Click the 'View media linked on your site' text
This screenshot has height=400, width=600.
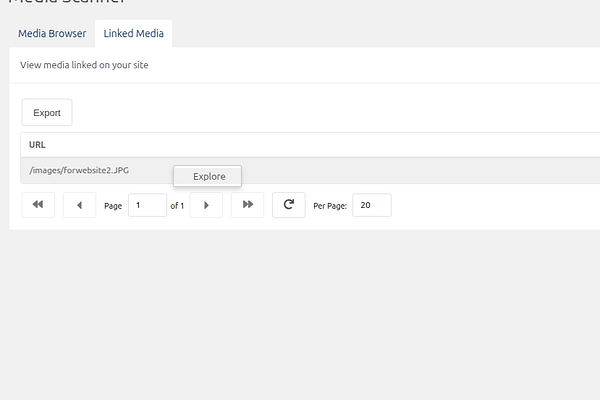tap(84, 65)
